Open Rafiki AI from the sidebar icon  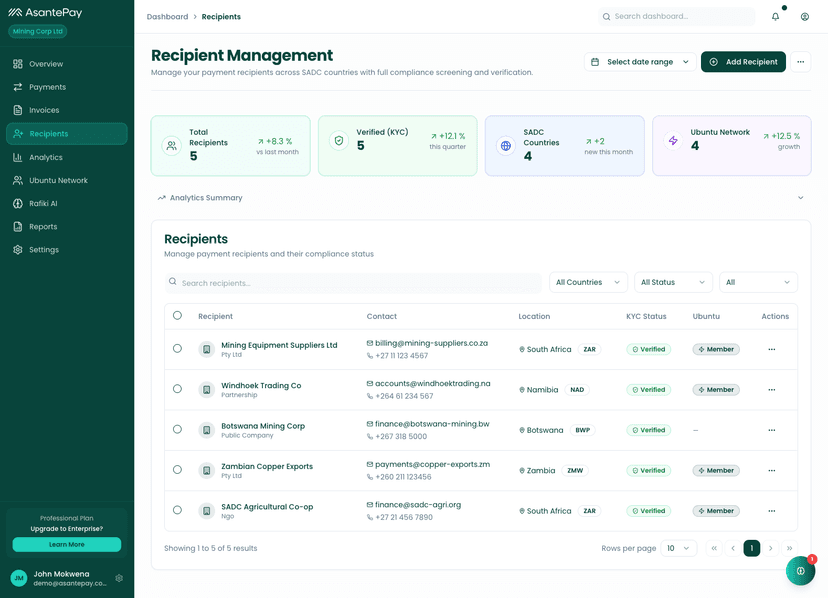pyautogui.click(x=17, y=204)
